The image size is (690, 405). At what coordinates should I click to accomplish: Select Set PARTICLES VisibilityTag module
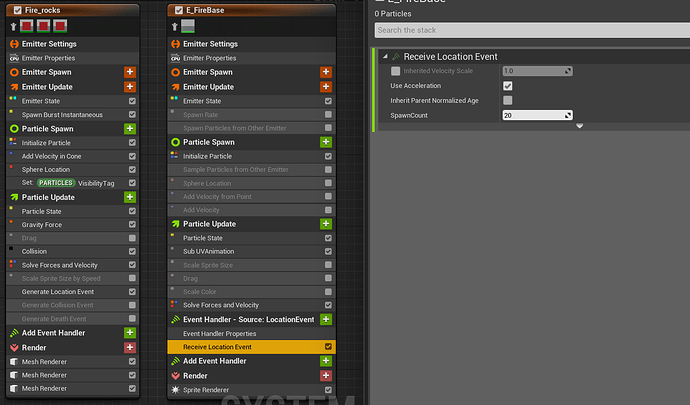[73, 183]
